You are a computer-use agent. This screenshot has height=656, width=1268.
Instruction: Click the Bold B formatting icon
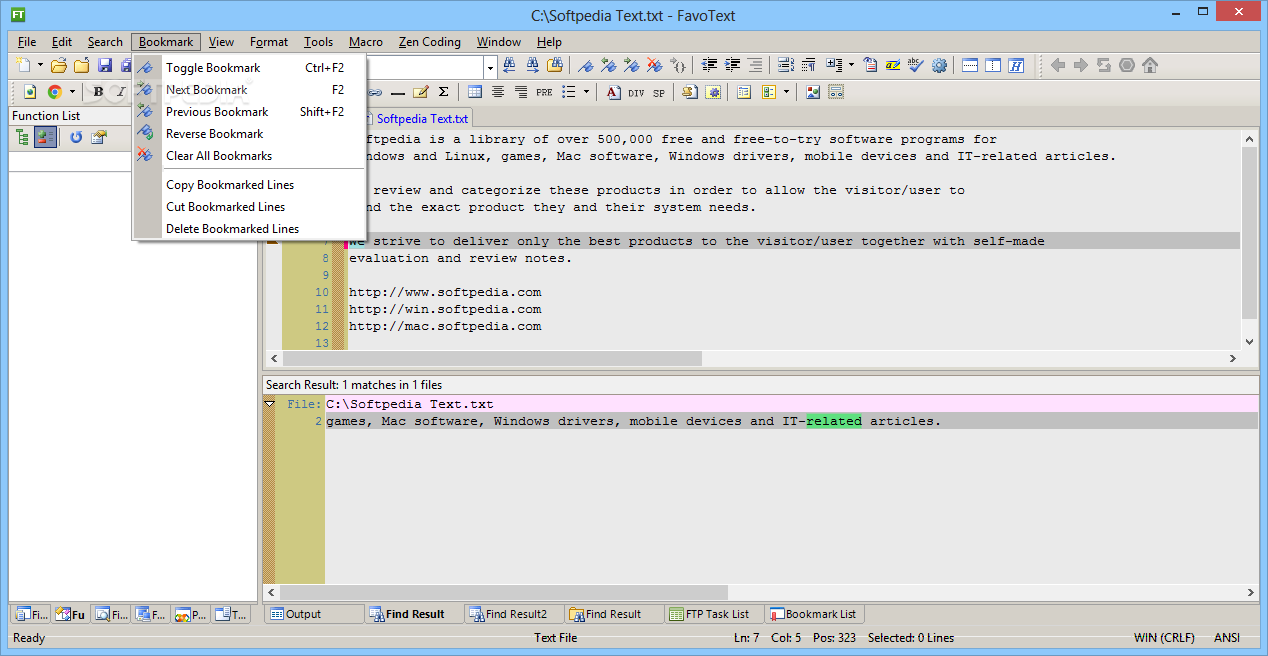(x=98, y=92)
